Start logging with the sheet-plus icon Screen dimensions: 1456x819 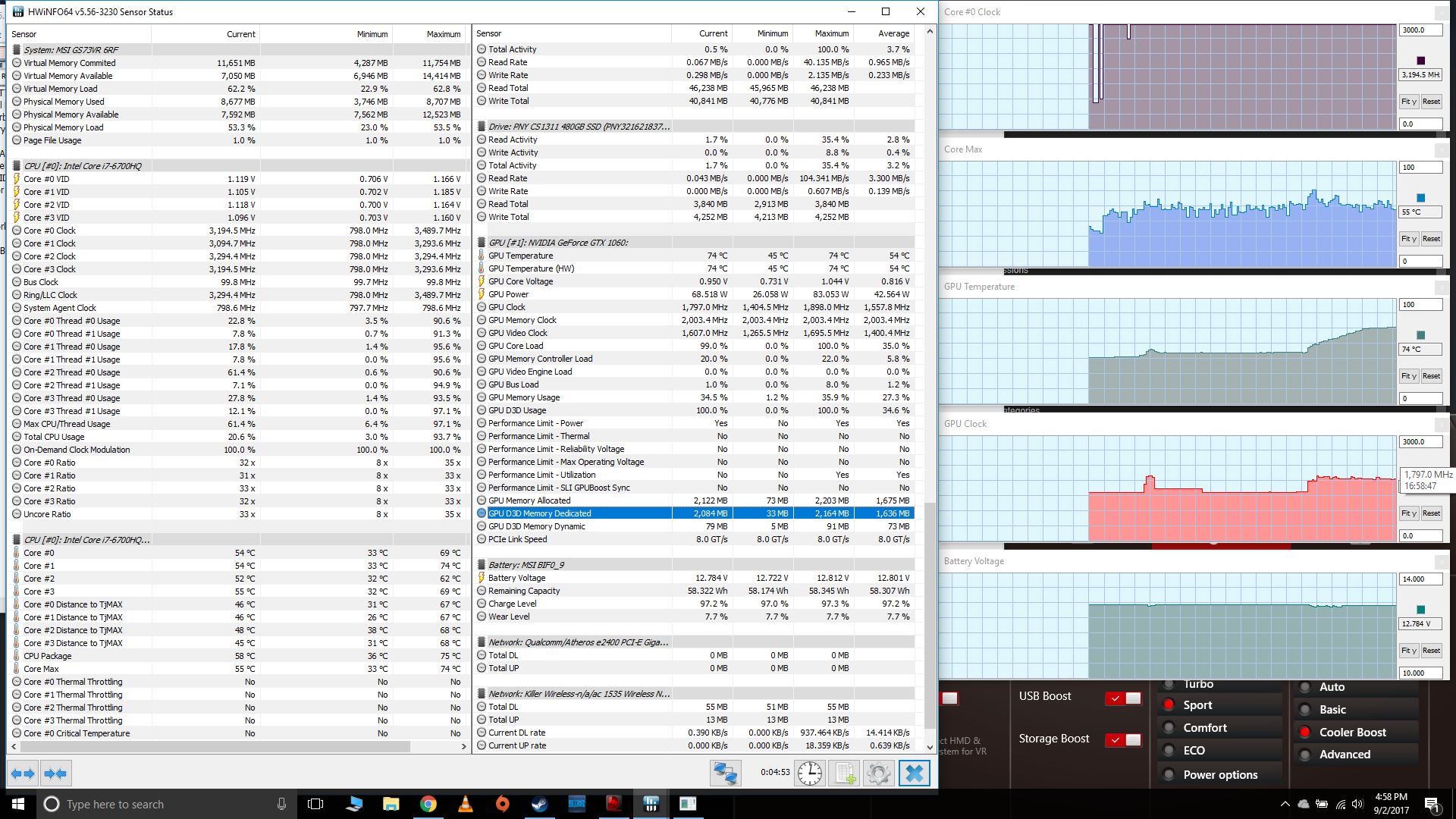coord(845,773)
